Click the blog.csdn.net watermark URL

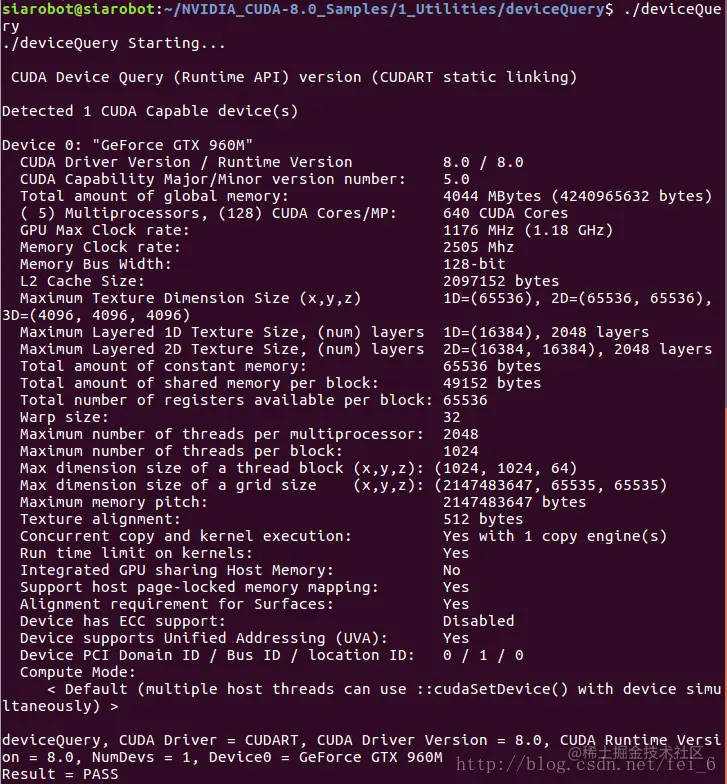(586, 764)
